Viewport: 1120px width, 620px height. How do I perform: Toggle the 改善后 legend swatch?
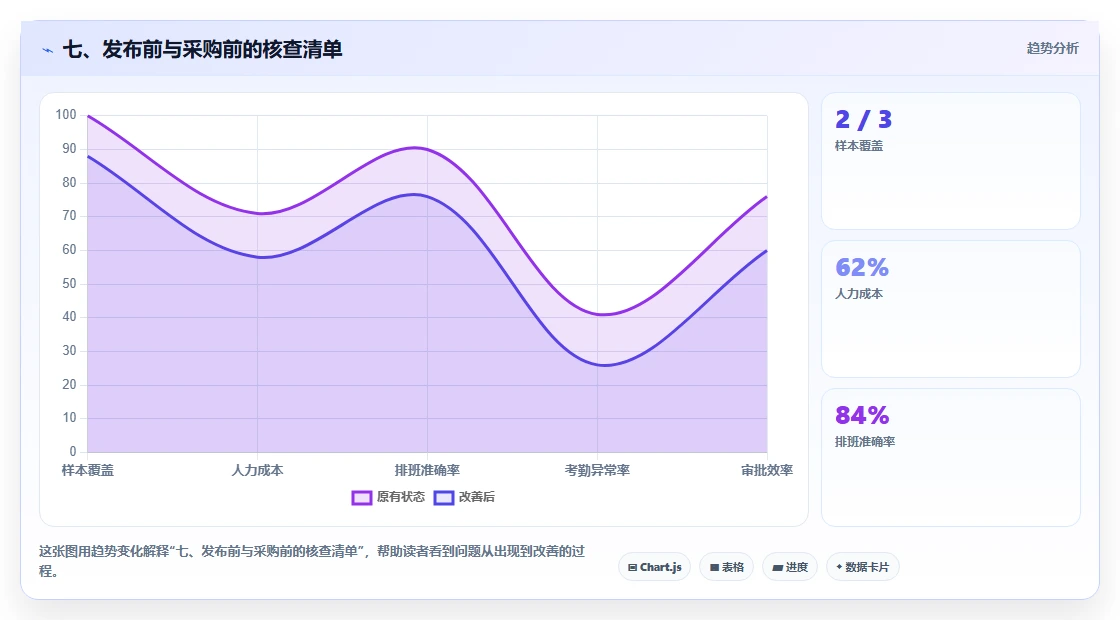click(444, 498)
